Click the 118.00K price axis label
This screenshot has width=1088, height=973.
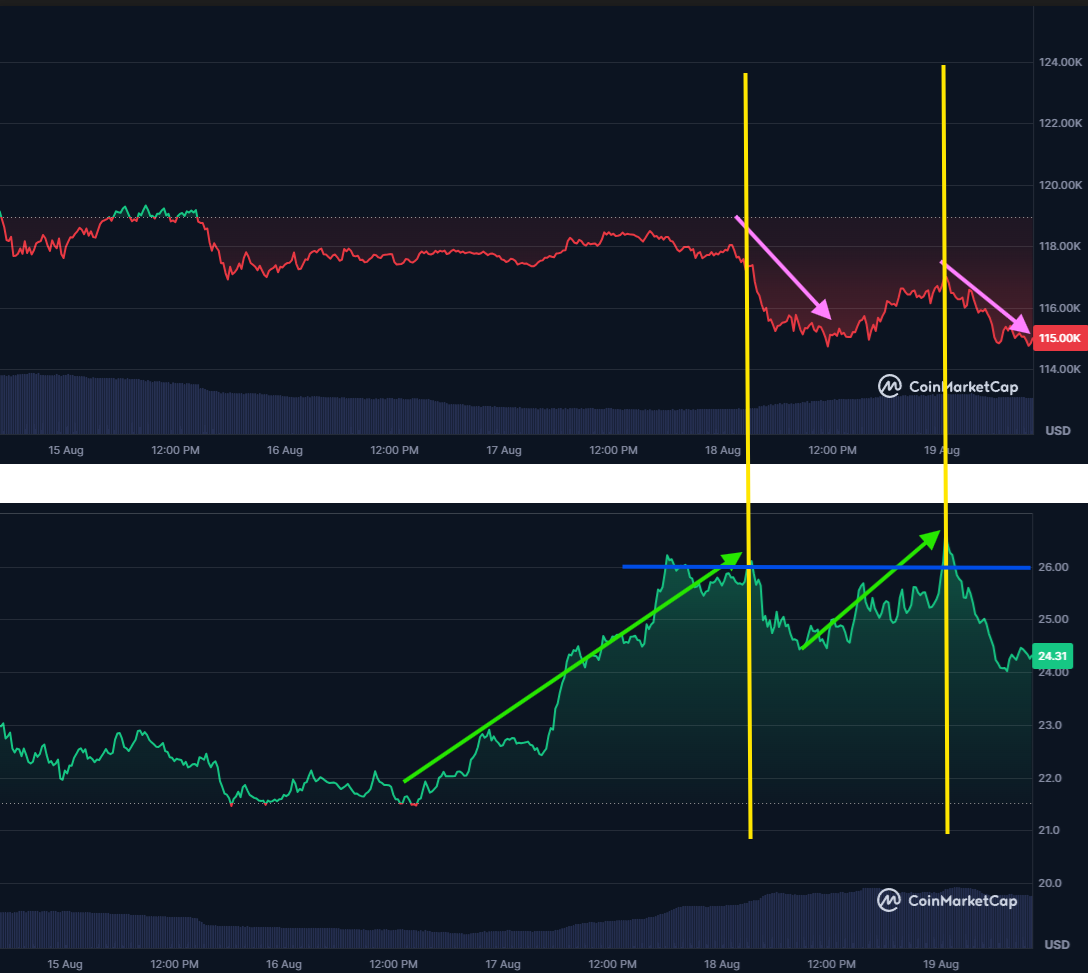[1060, 246]
